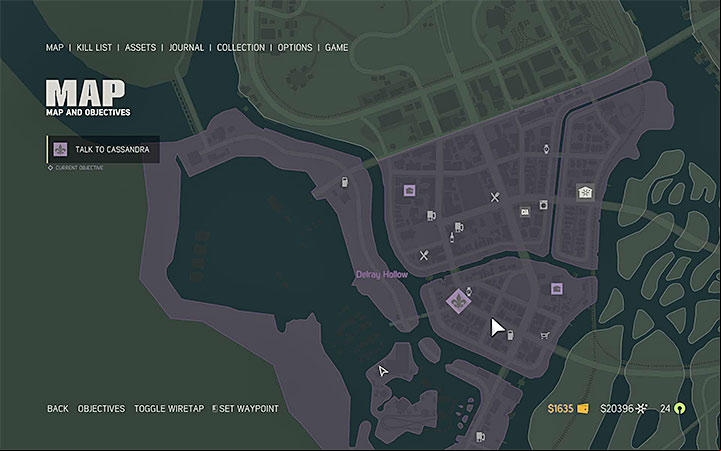Viewport: 721px width, 451px height.
Task: Click the beer mug icon at the bottom map edge
Action: click(480, 436)
